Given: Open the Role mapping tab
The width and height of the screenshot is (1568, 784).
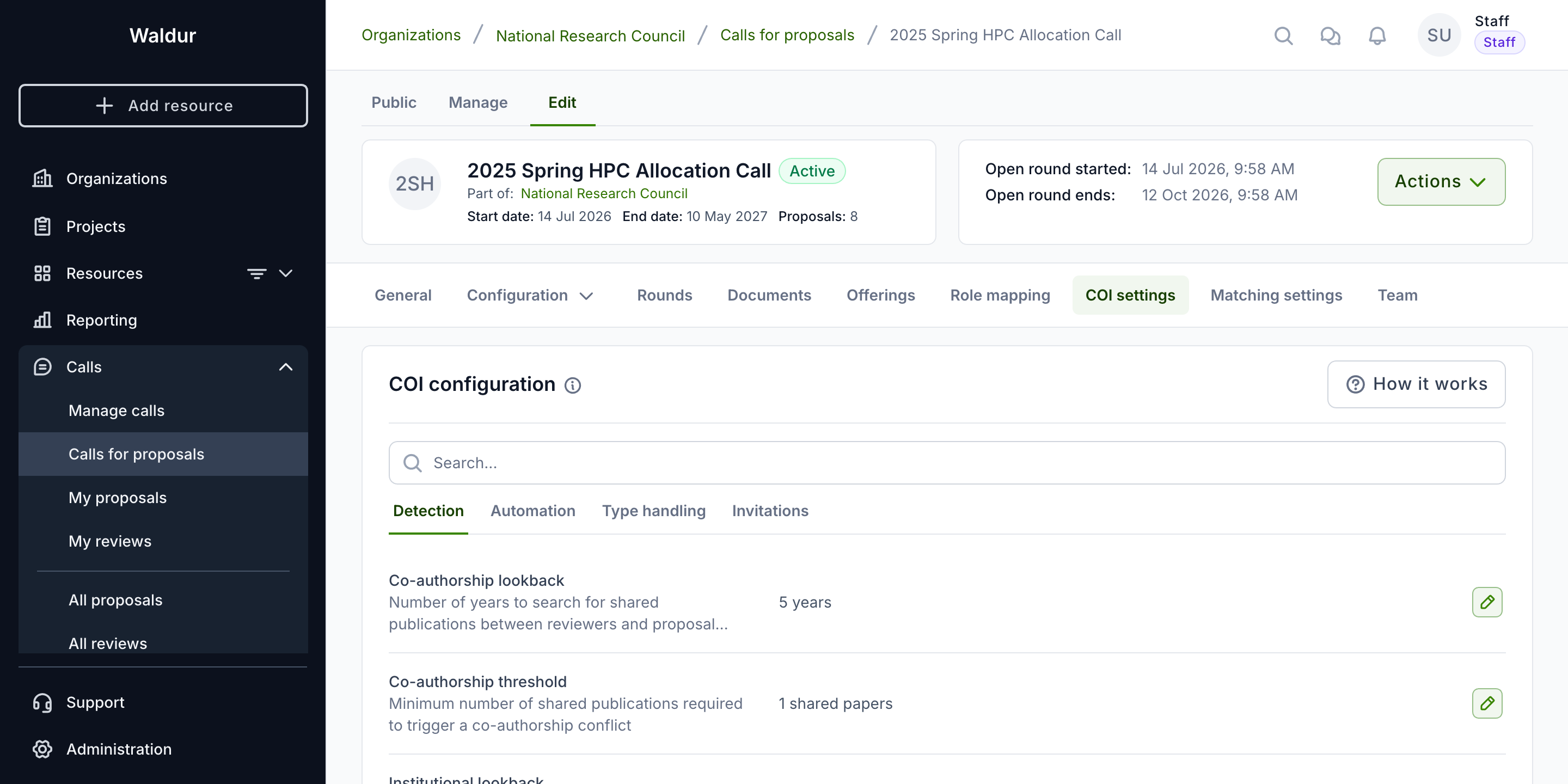Looking at the screenshot, I should (x=1000, y=295).
